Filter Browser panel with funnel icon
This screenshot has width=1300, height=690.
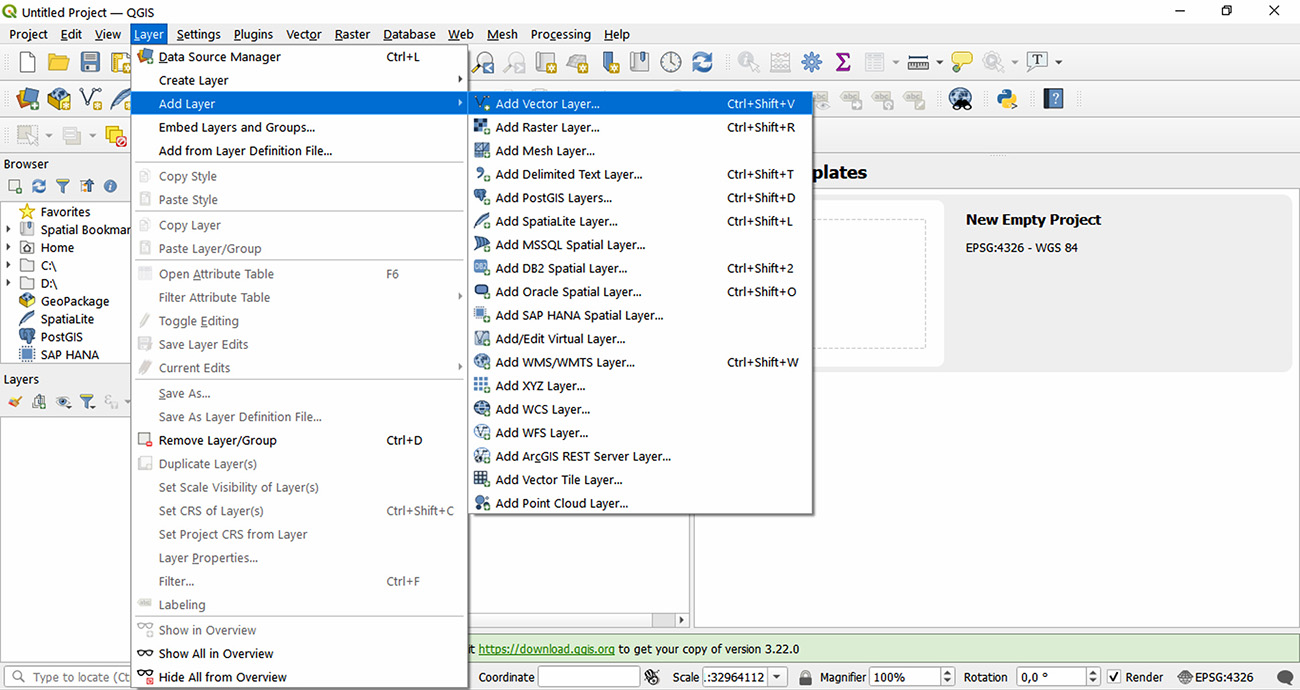(x=63, y=186)
